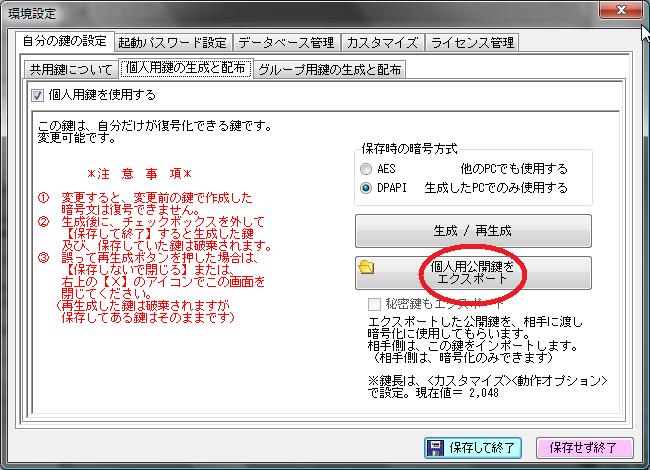The image size is (650, 470).
Task: Switch to 起動パスワード設定 tab
Action: 173,43
